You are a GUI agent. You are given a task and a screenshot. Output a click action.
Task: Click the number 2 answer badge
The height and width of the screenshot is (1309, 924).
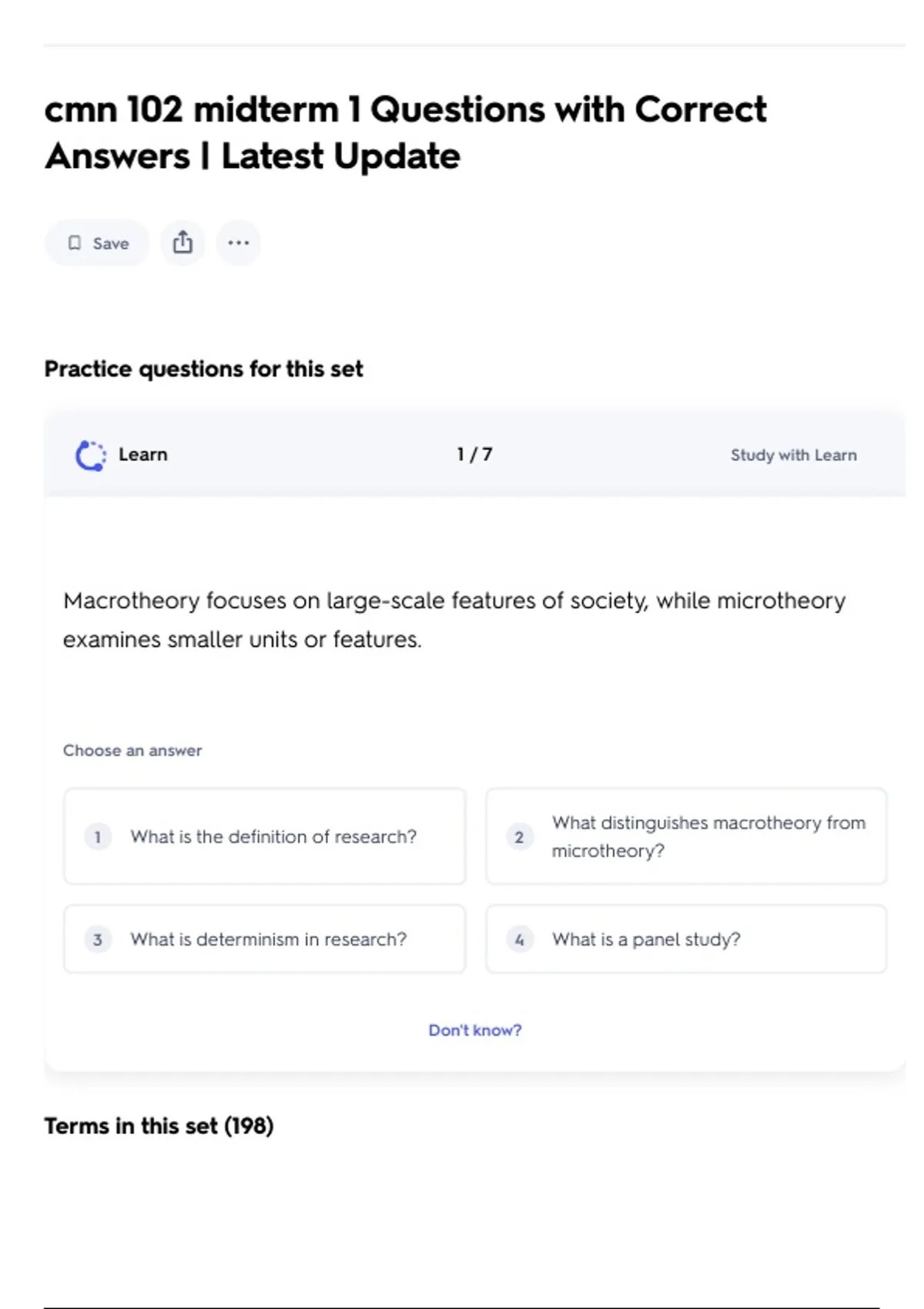click(x=519, y=836)
